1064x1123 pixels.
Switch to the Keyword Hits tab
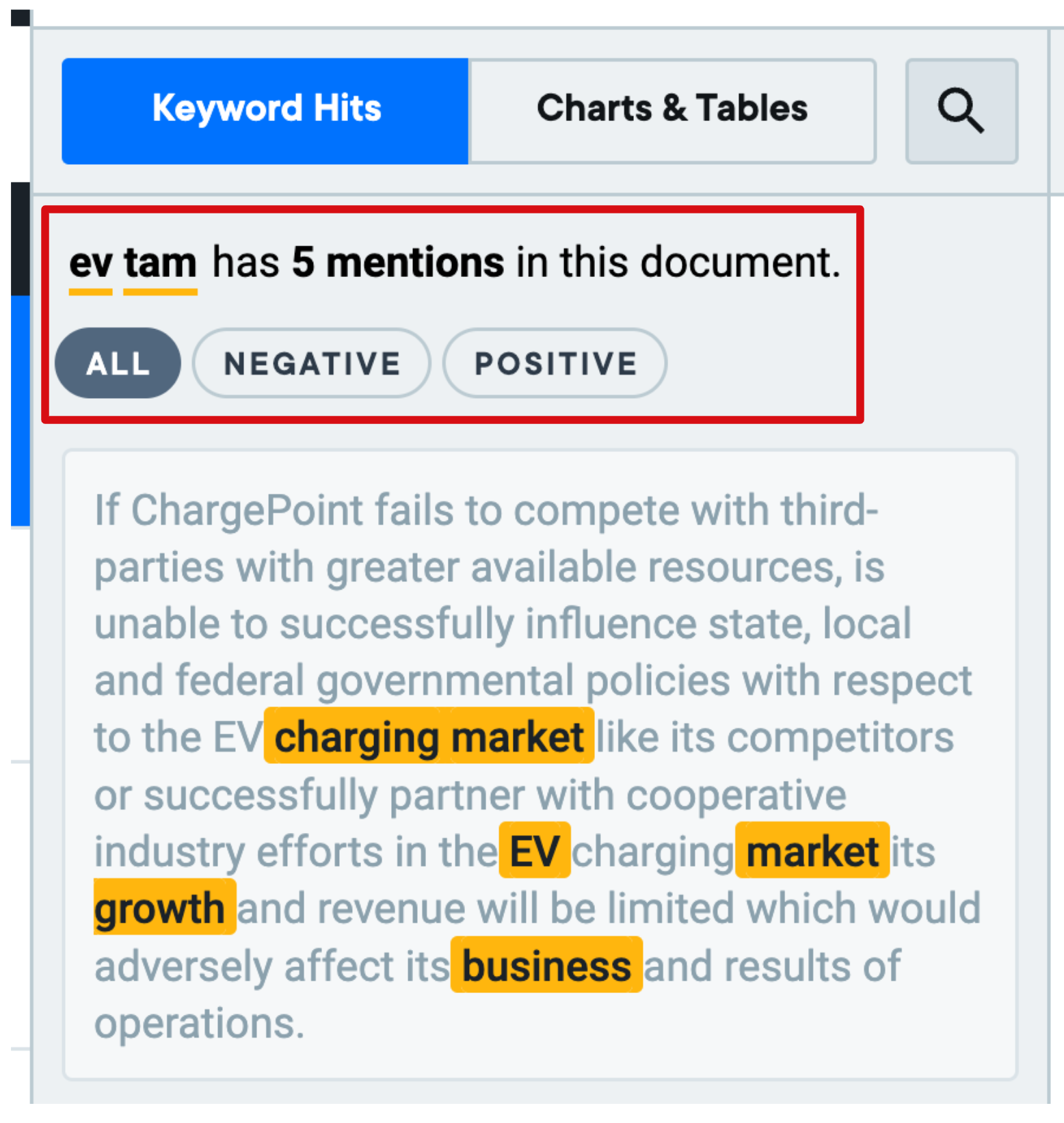click(x=265, y=111)
